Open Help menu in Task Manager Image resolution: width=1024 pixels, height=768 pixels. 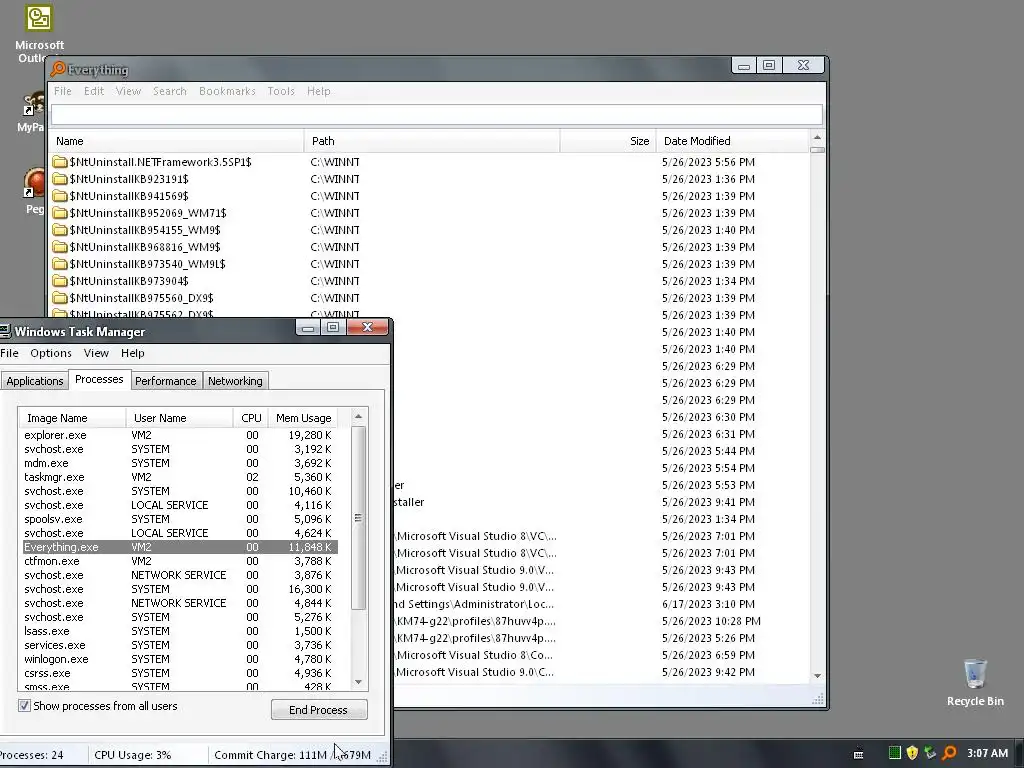coord(133,353)
